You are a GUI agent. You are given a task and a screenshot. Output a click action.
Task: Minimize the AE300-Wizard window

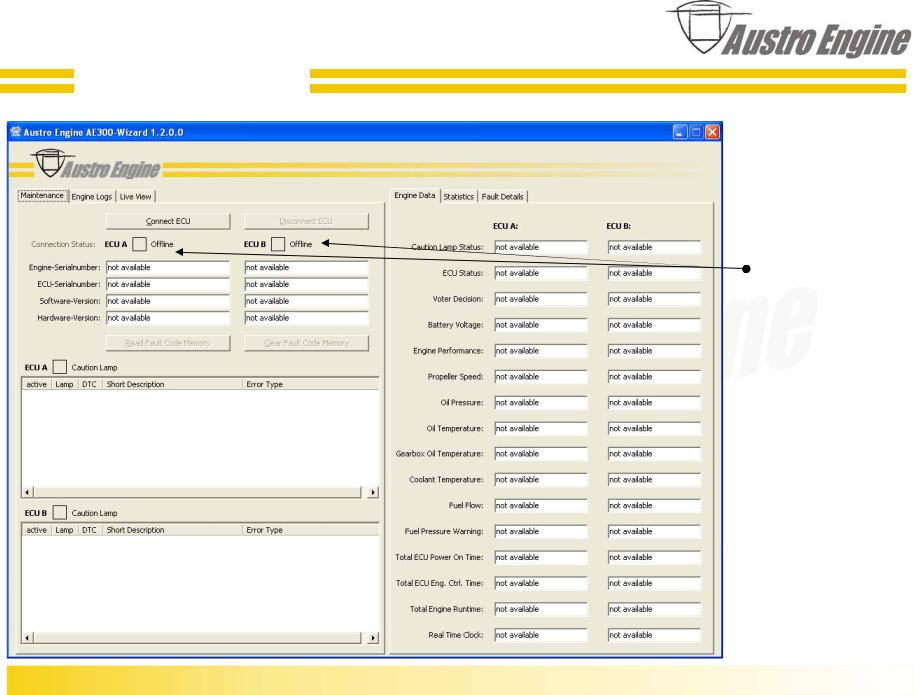tap(679, 132)
